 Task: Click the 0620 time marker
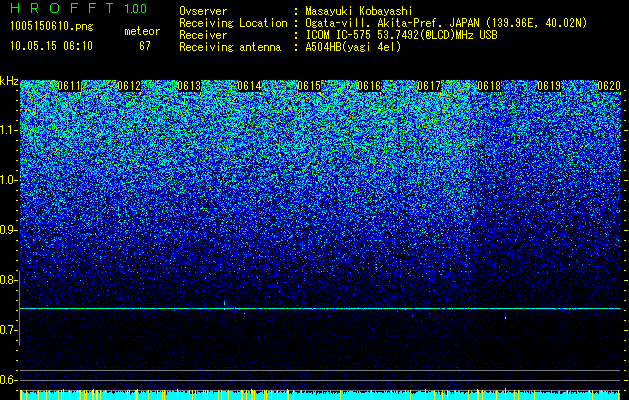click(x=609, y=86)
